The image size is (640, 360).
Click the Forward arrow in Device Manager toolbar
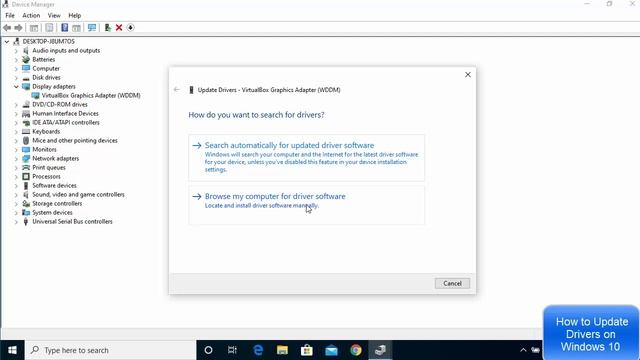point(18,28)
